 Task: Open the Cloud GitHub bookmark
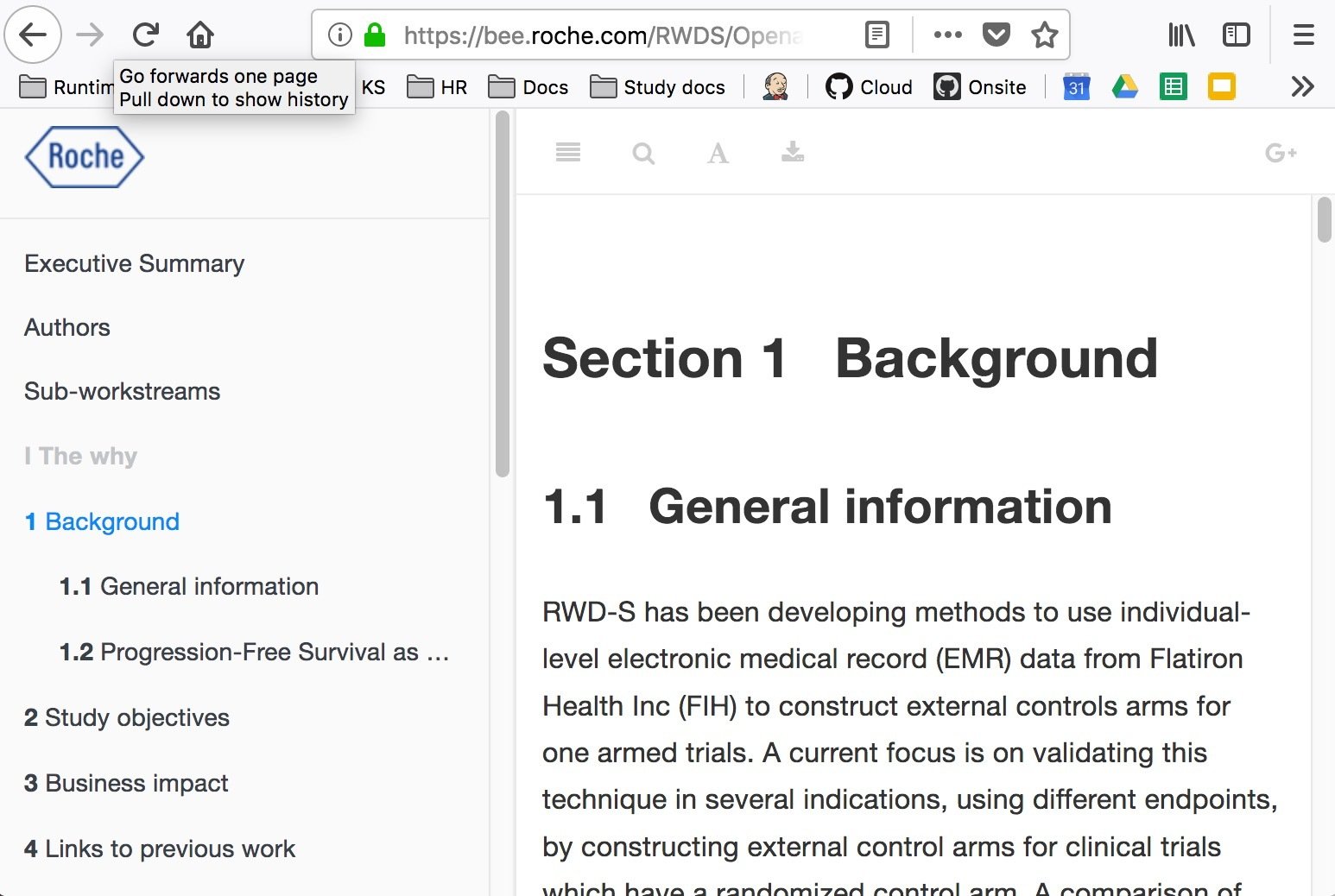869,87
